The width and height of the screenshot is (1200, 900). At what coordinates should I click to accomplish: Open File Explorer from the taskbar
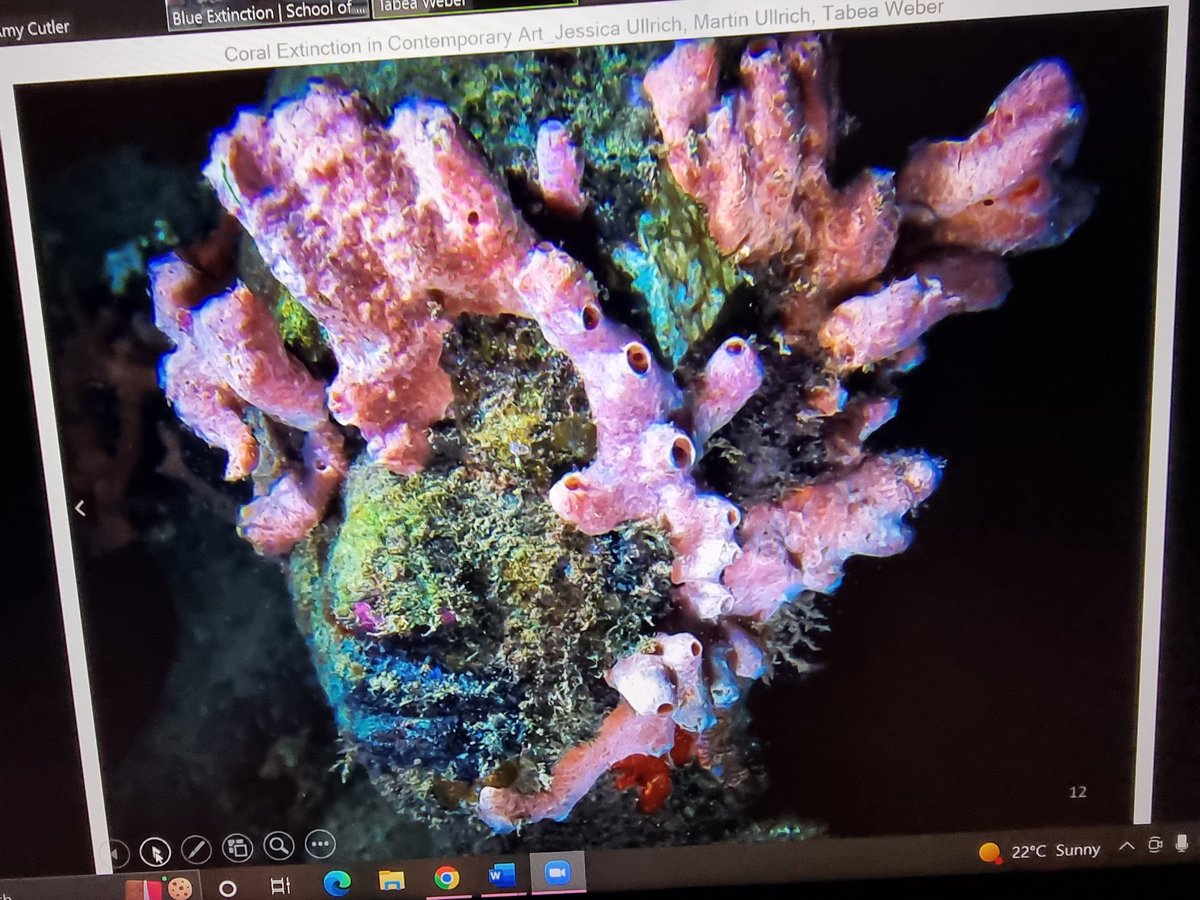pyautogui.click(x=391, y=880)
